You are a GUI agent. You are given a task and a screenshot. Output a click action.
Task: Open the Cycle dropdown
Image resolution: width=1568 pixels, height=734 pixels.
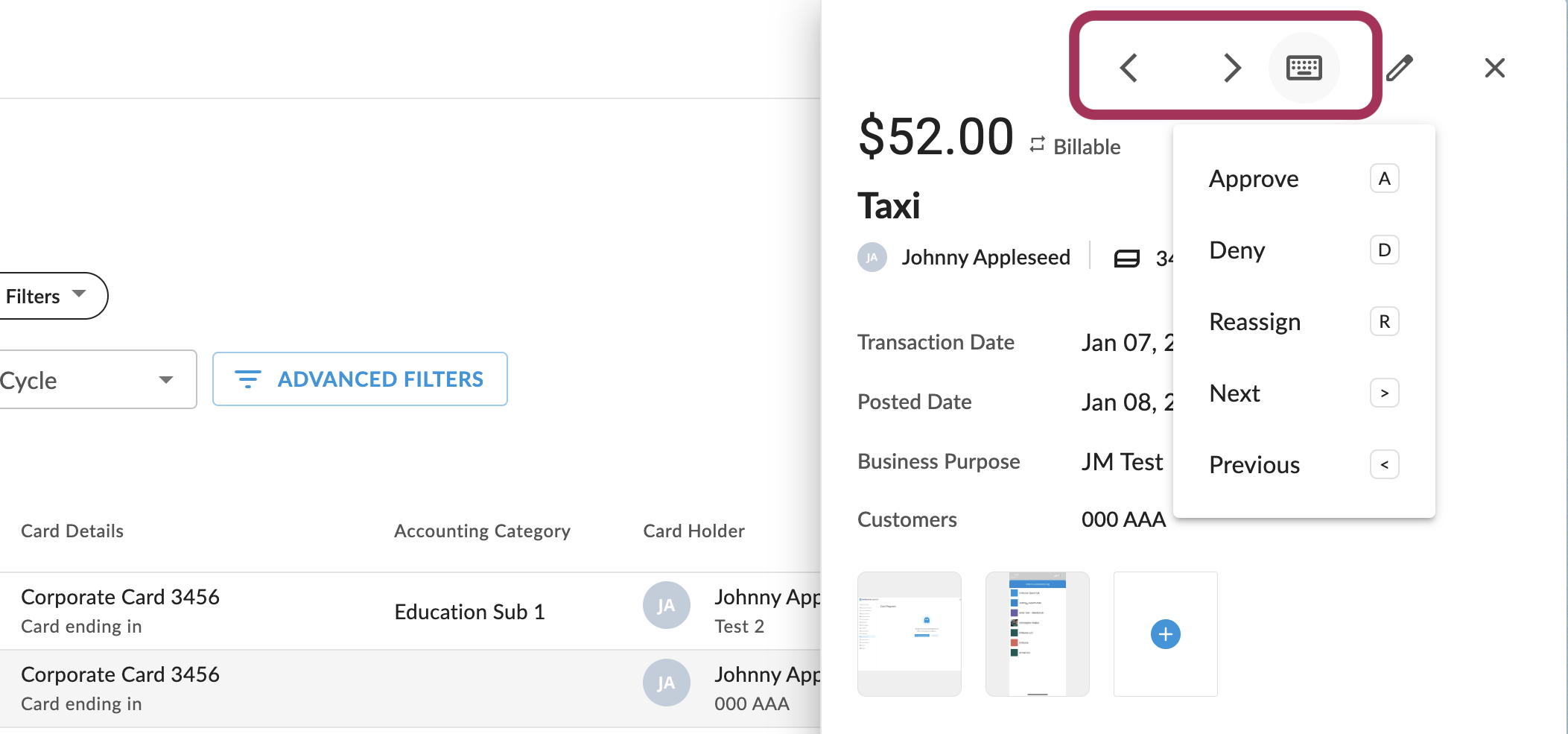point(97,379)
